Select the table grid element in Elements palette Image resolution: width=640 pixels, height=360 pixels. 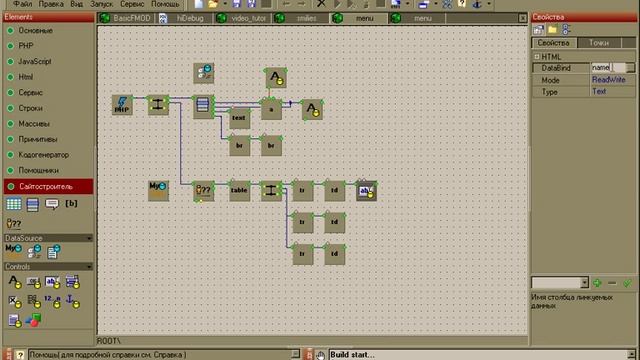pyautogui.click(x=13, y=204)
